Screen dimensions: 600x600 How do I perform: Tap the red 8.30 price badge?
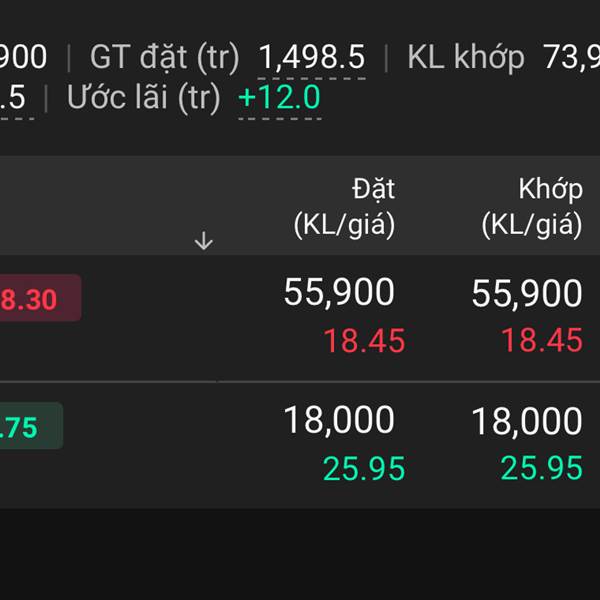click(40, 298)
